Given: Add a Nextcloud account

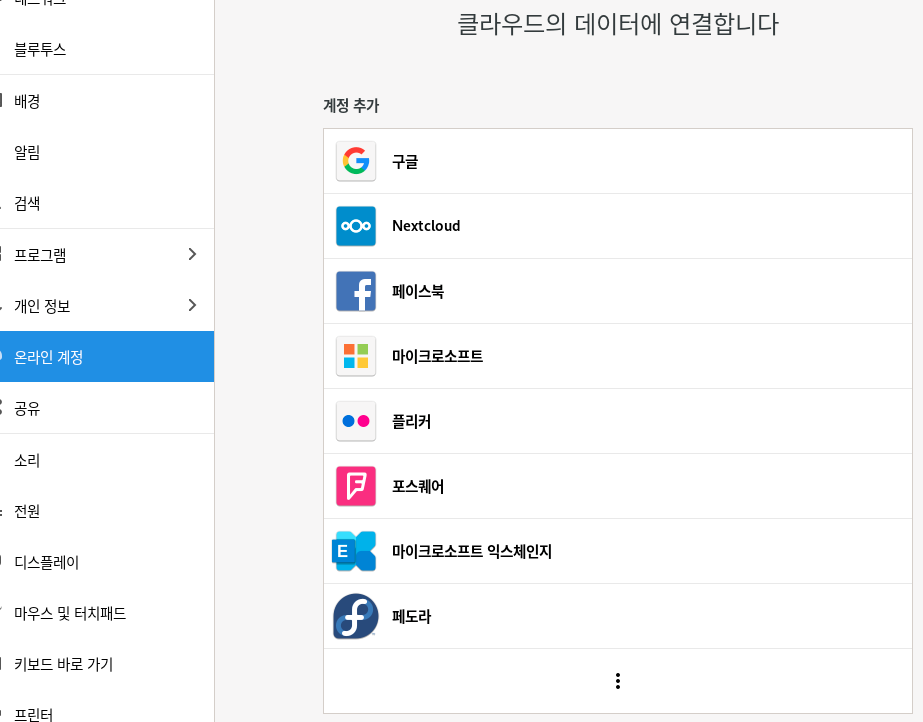Looking at the screenshot, I should click(617, 226).
